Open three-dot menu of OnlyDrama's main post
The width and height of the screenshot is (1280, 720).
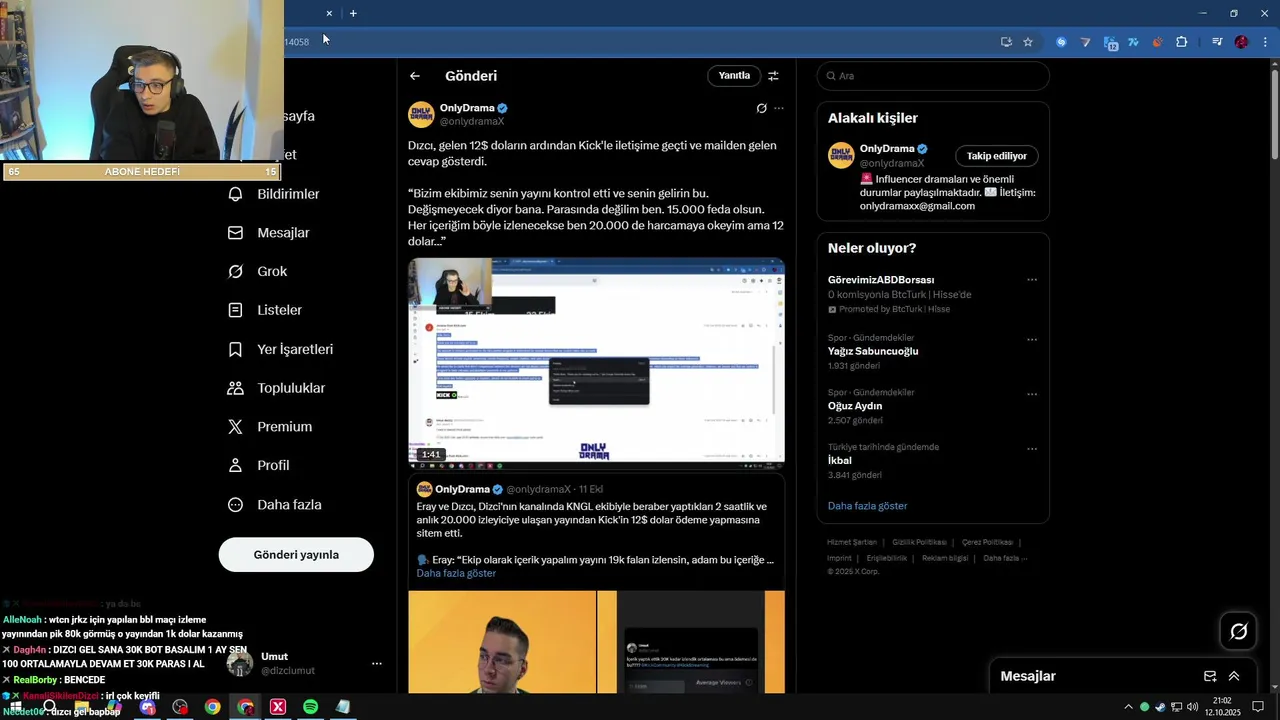click(x=779, y=108)
